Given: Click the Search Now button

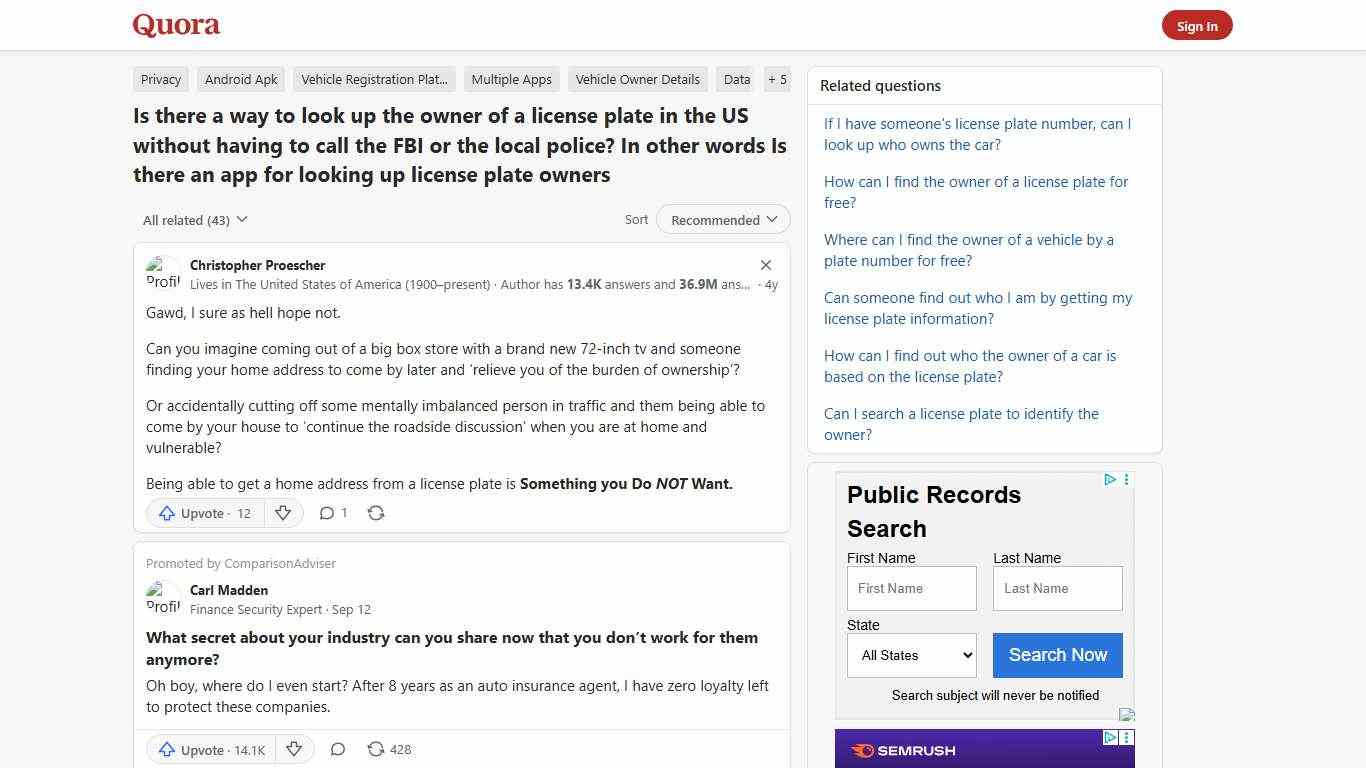Looking at the screenshot, I should pyautogui.click(x=1057, y=655).
